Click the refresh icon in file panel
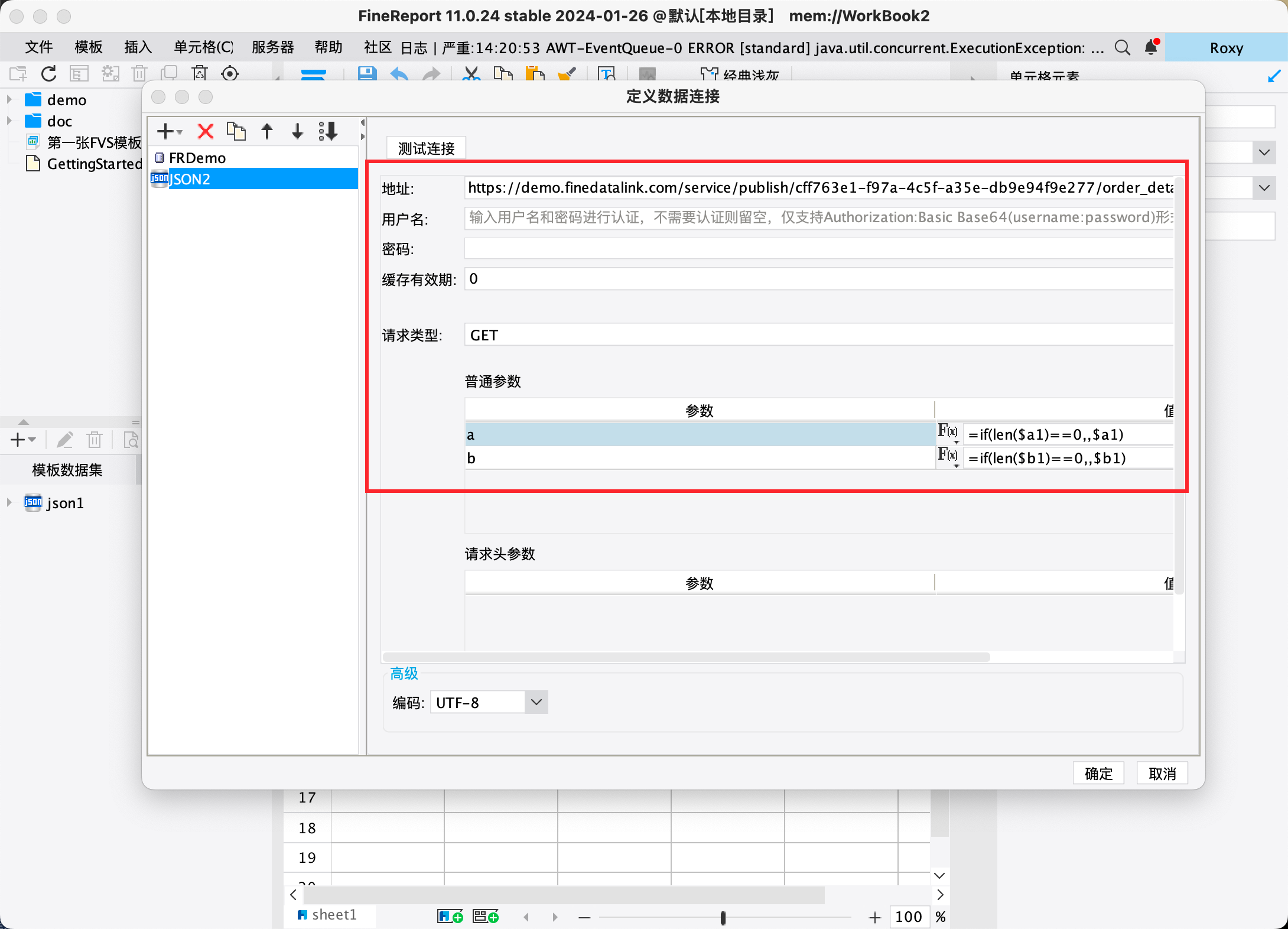The height and width of the screenshot is (929, 1288). [49, 74]
